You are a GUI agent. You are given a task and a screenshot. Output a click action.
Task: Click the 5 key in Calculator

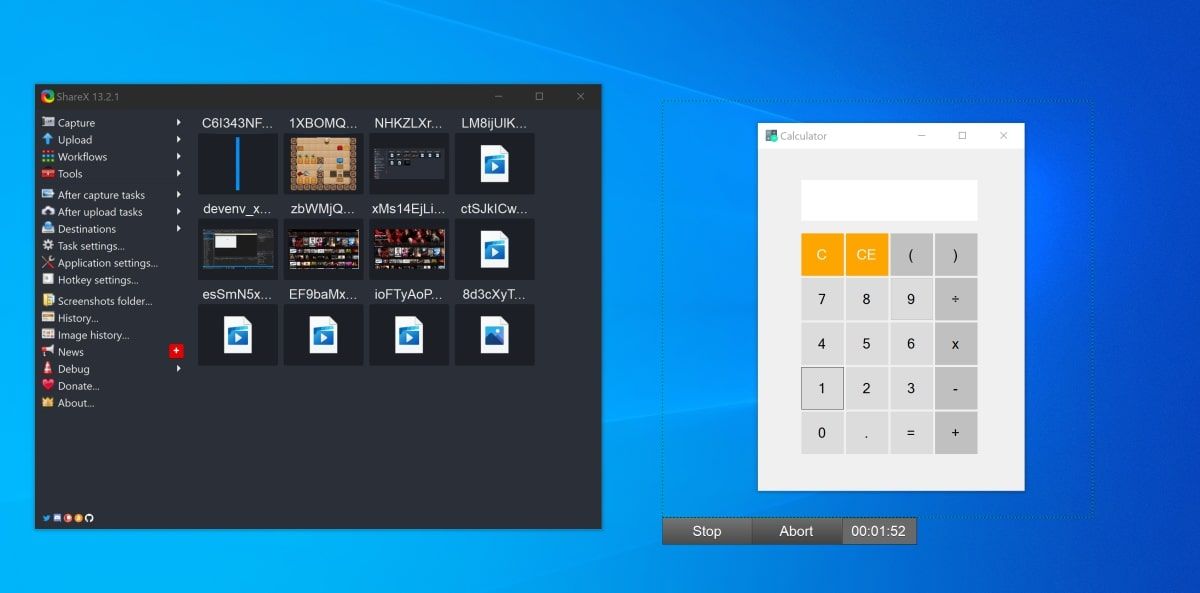coord(866,344)
